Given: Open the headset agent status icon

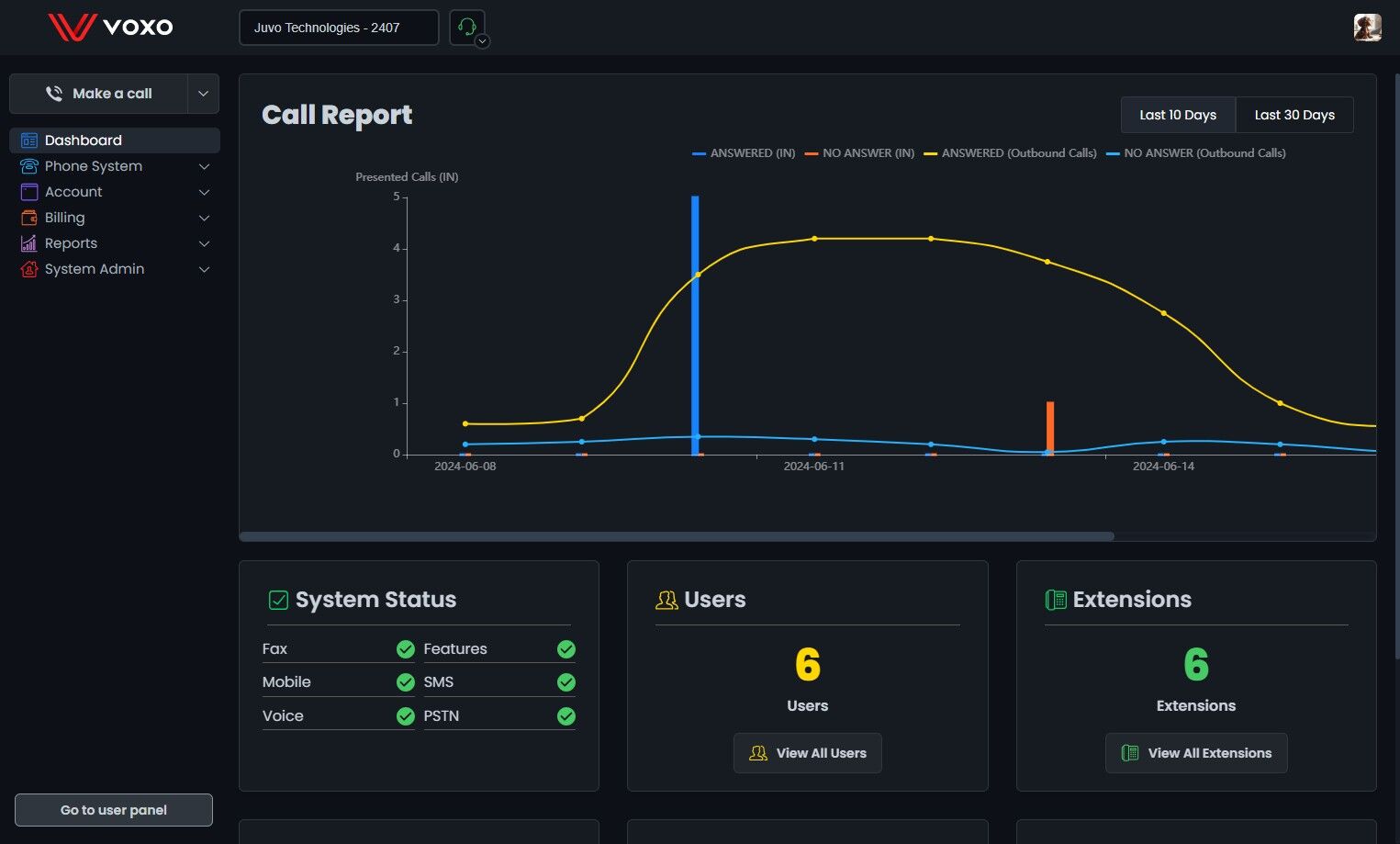Looking at the screenshot, I should (465, 27).
